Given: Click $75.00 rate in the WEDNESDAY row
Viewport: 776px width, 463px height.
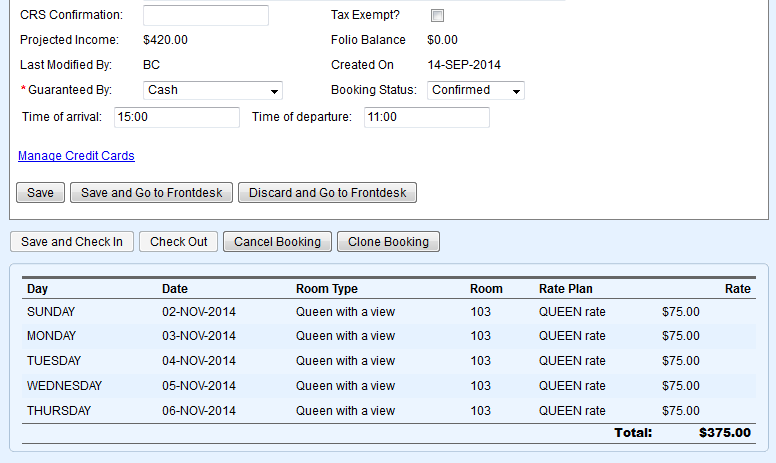Looking at the screenshot, I should (x=681, y=386).
